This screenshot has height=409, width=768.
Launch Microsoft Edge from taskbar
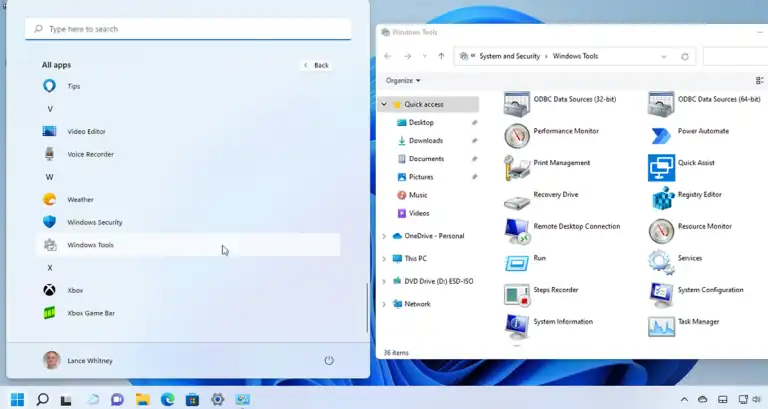point(168,400)
